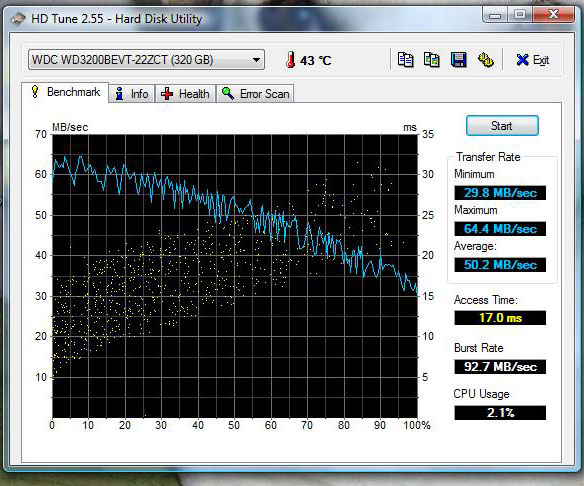The width and height of the screenshot is (584, 486).
Task: Click the blue X Exit icon
Action: pos(522,60)
